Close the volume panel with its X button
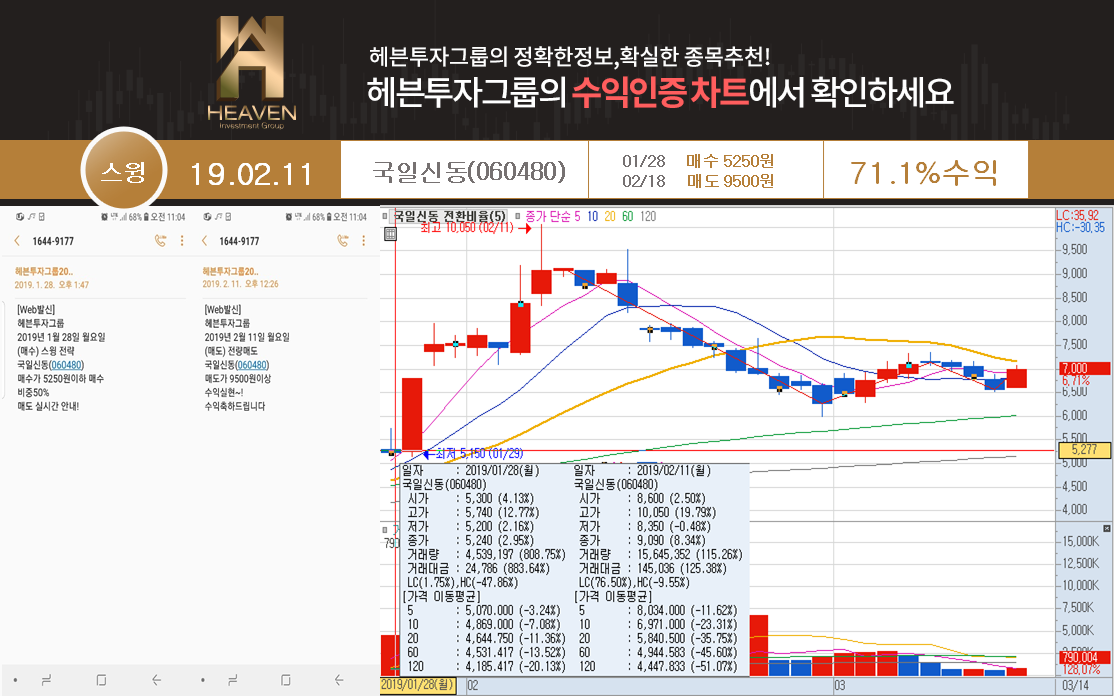Viewport: 1114px width, 696px height. pyautogui.click(x=1106, y=528)
